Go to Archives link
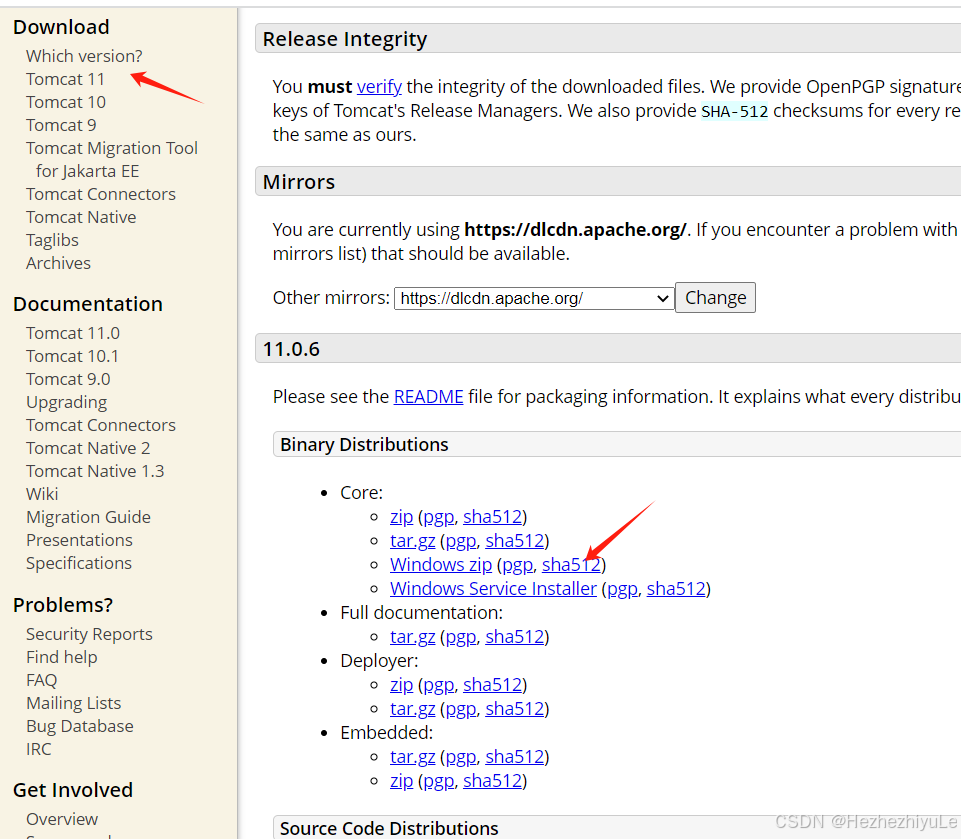961x839 pixels. click(58, 263)
